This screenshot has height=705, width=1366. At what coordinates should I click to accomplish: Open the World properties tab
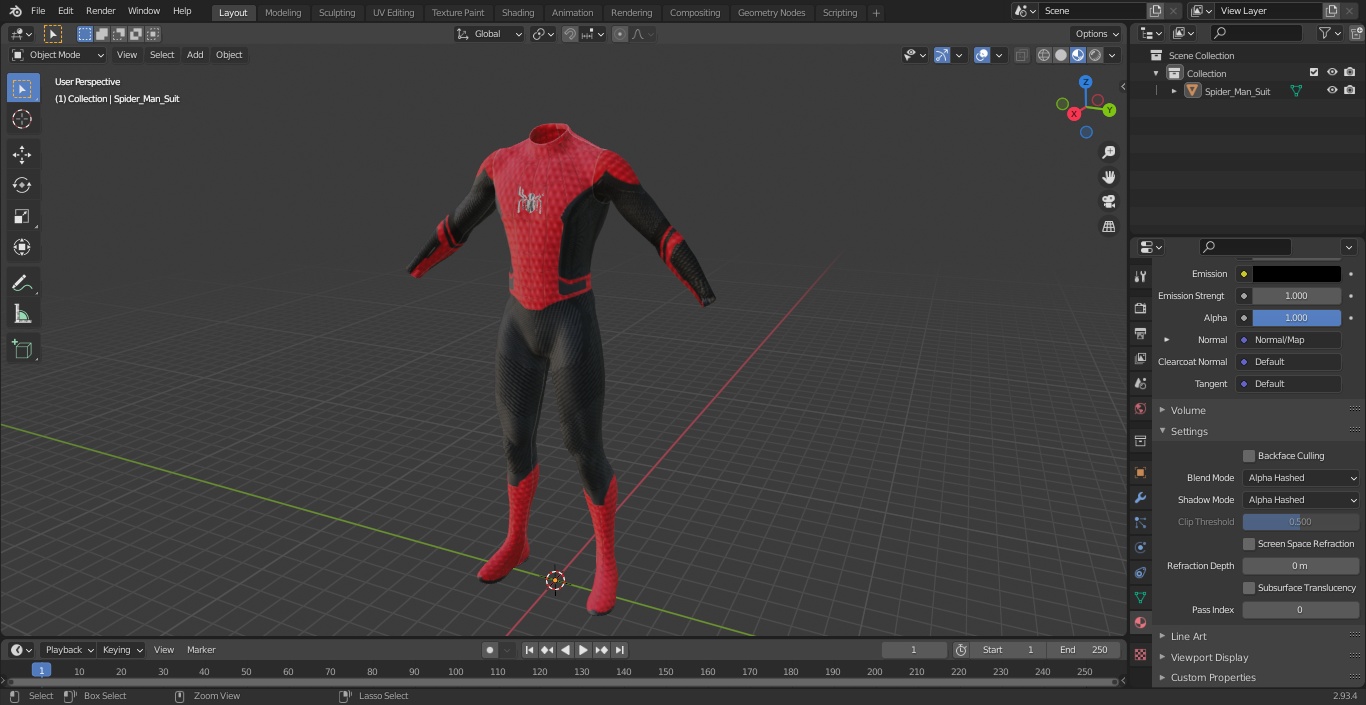(x=1140, y=408)
